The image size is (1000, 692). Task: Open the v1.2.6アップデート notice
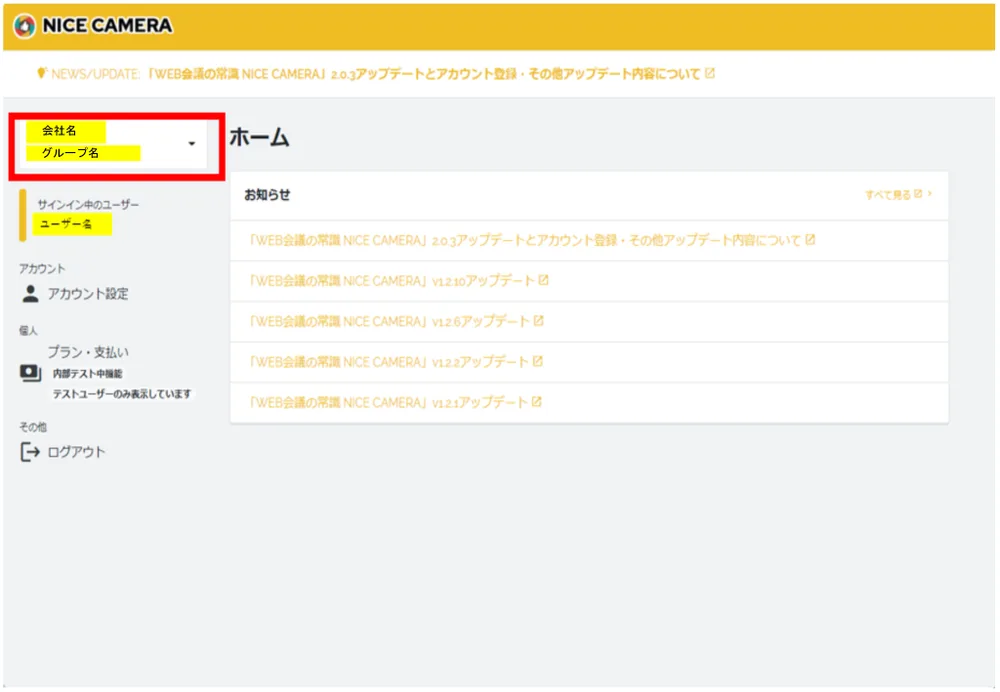coord(389,321)
